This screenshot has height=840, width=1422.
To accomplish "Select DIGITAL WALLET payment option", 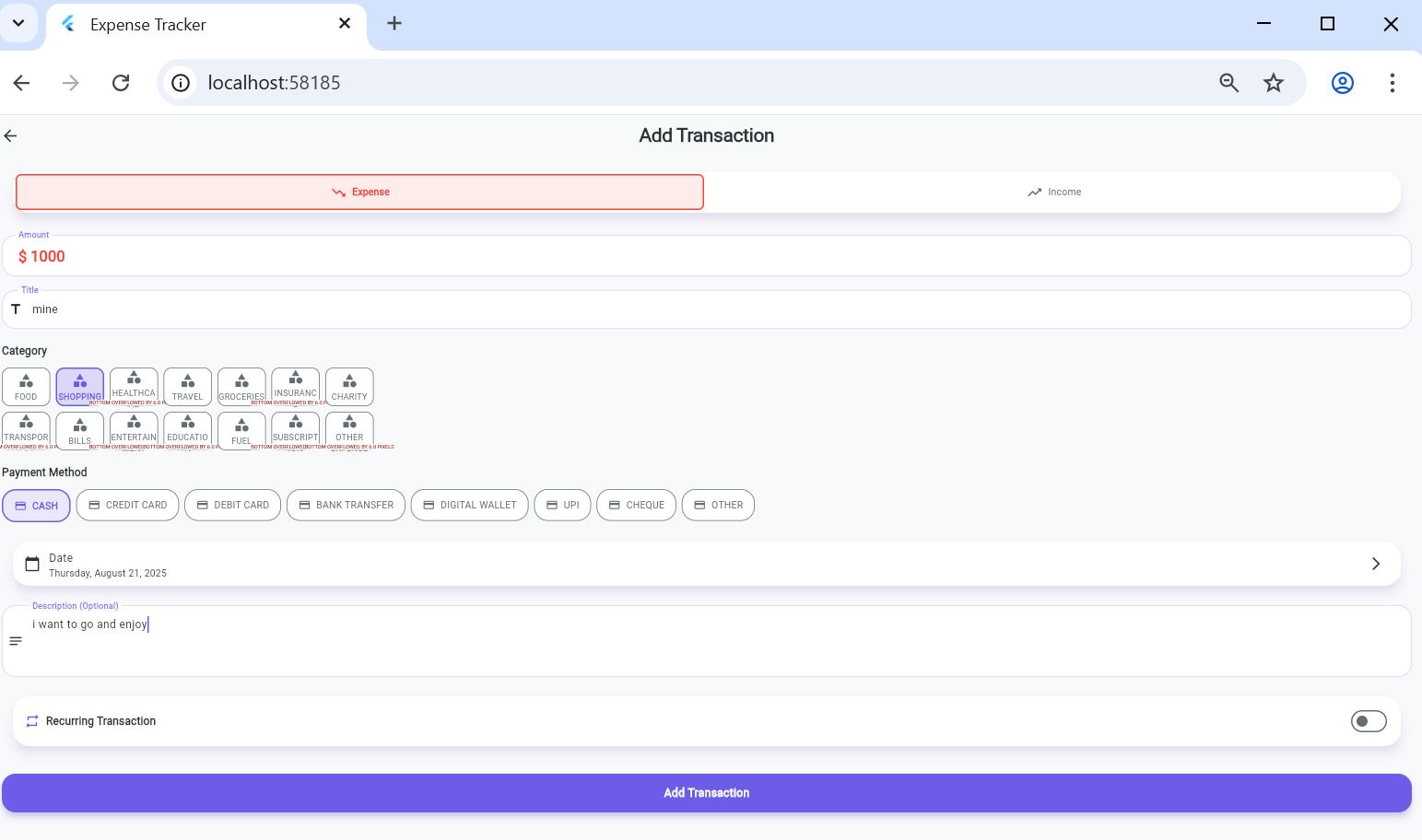I will pyautogui.click(x=469, y=505).
